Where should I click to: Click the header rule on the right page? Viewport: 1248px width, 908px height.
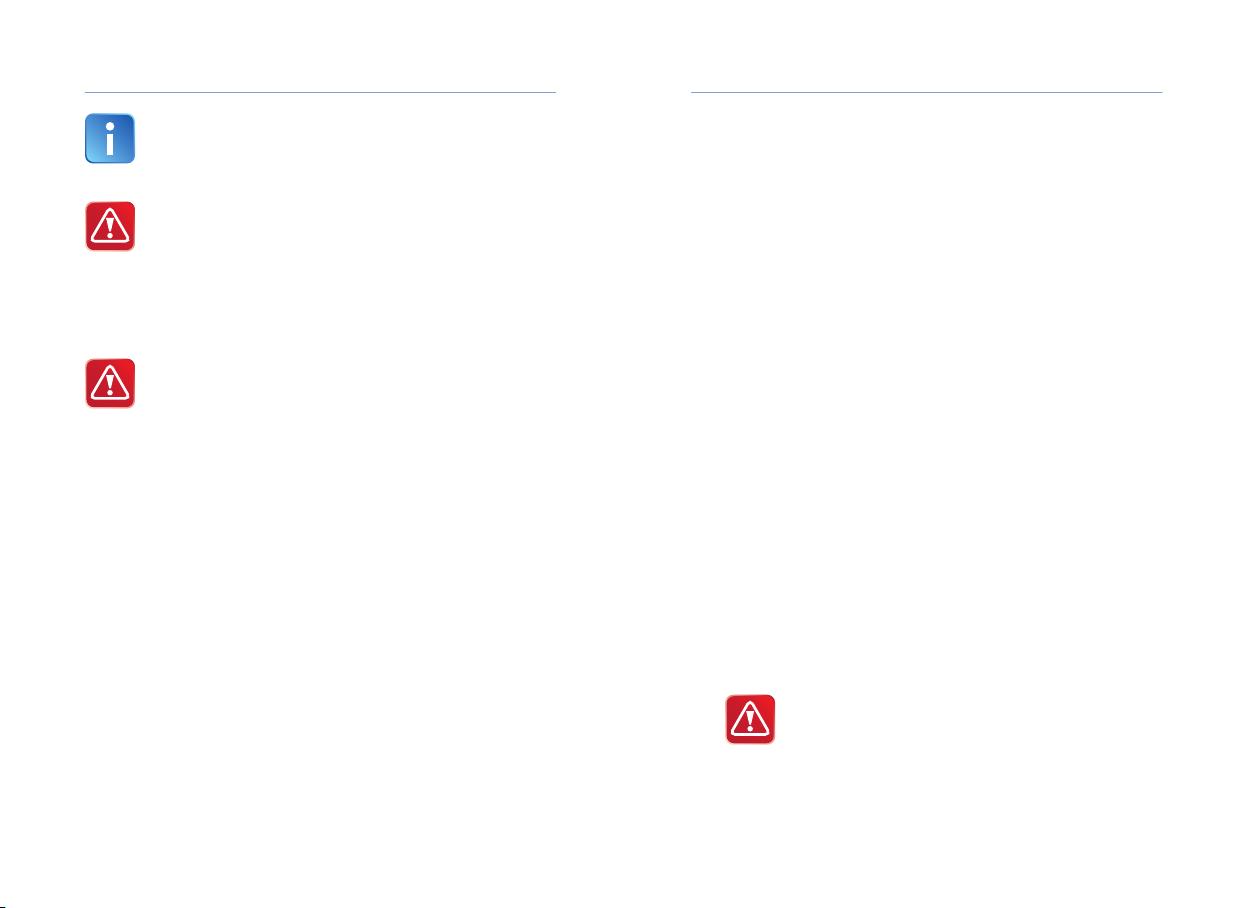coord(927,93)
